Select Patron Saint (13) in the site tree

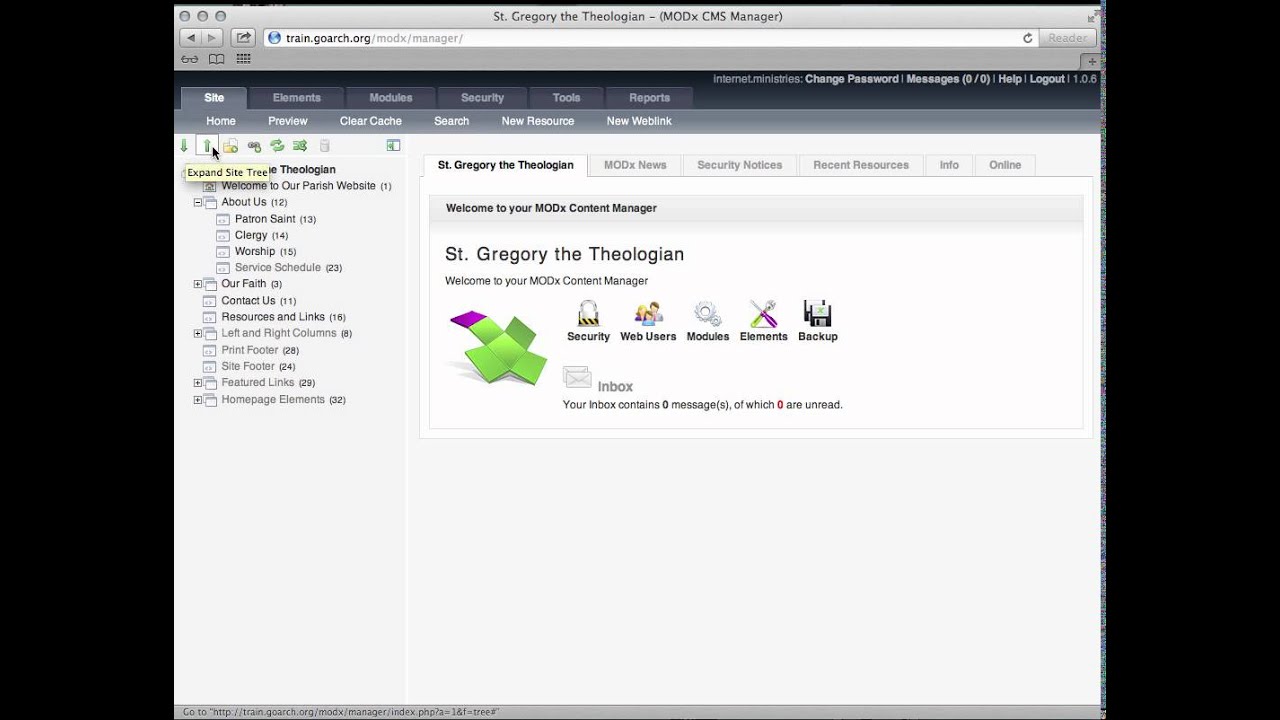[x=275, y=219]
